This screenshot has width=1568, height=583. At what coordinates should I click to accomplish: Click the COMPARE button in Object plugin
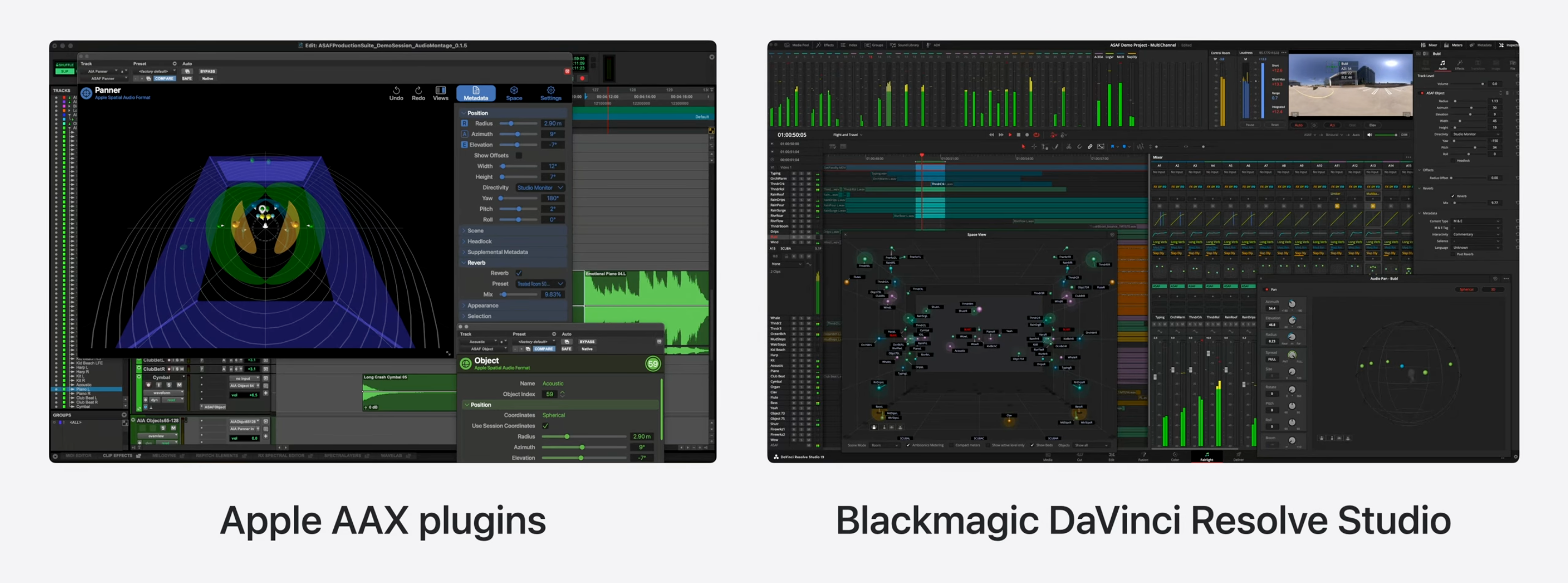point(543,349)
